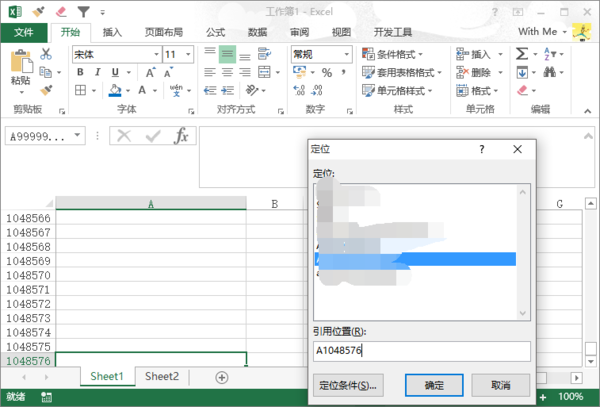Viewport: 600px width, 407px height.
Task: Switch to the 公式 tab
Action: coord(215,33)
